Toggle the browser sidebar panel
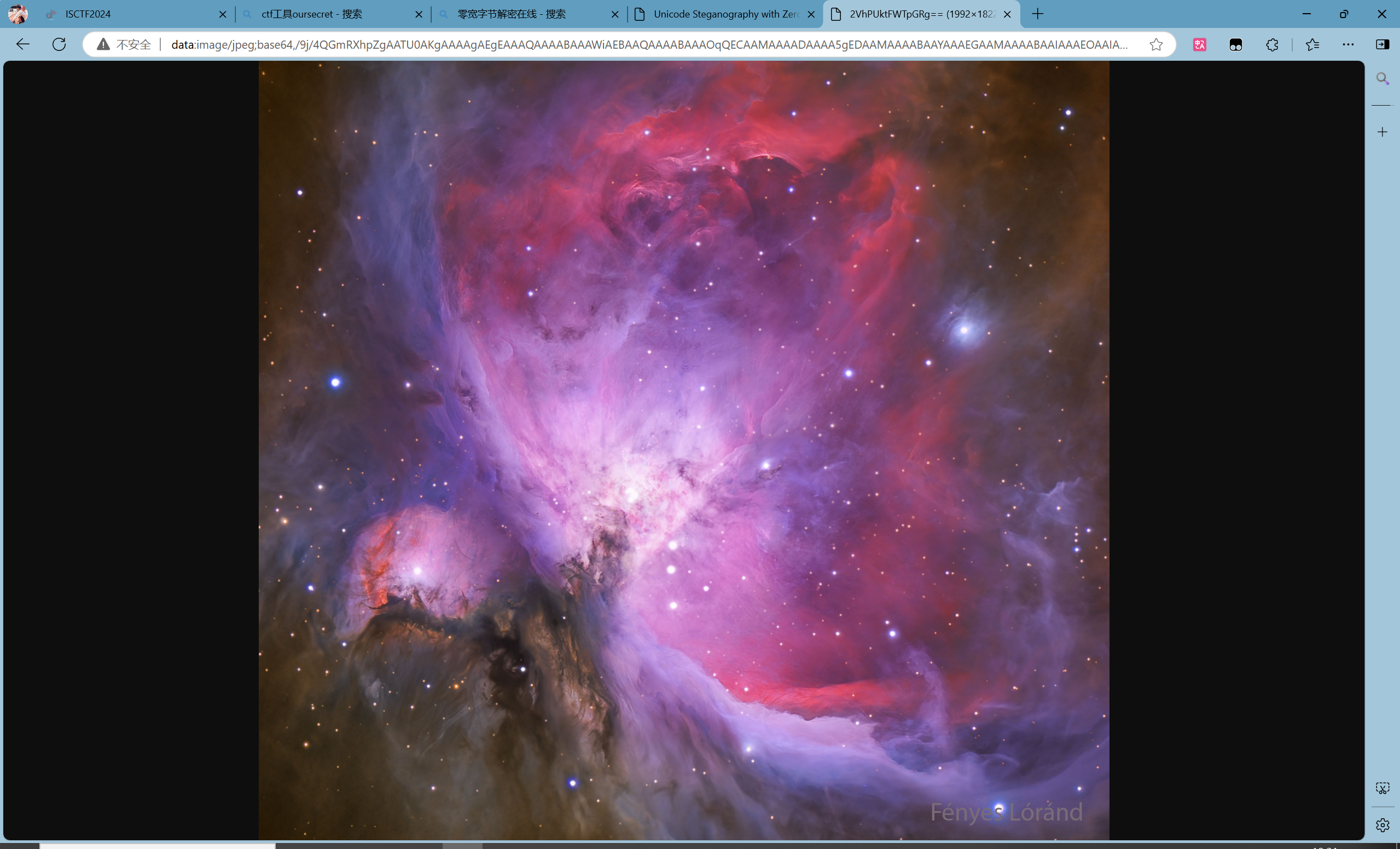Screen dimensions: 1400x849 point(1382,44)
